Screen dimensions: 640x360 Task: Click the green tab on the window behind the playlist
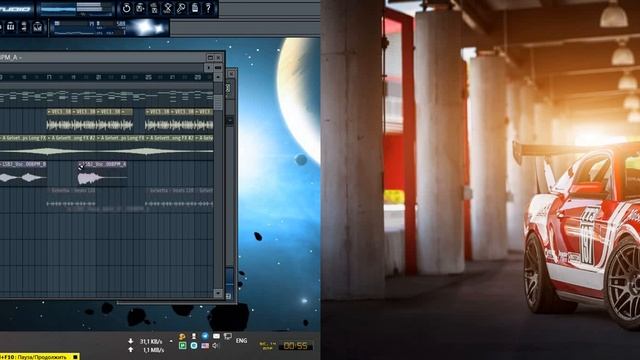229,89
